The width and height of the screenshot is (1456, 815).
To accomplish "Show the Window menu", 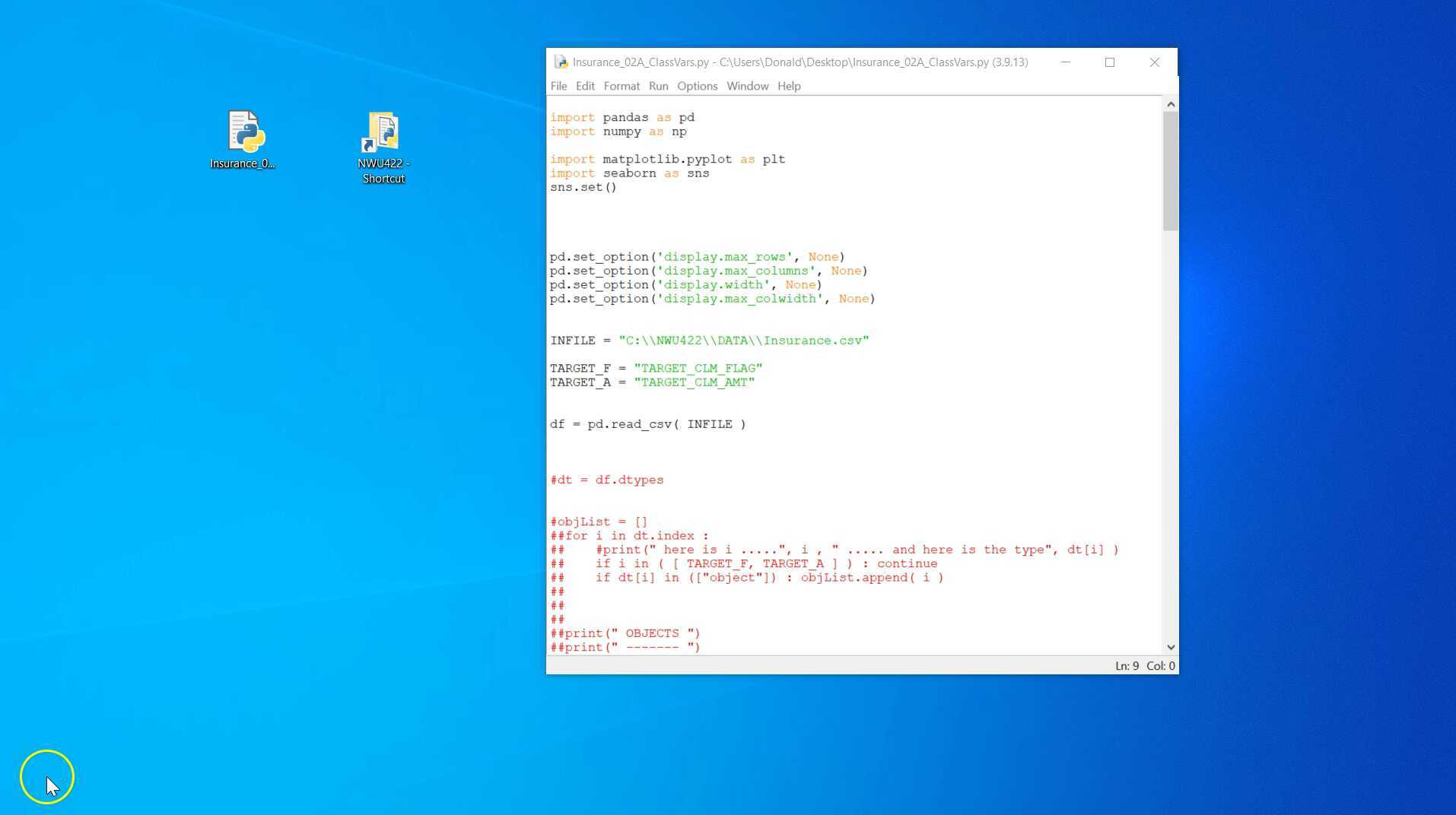I will (747, 86).
